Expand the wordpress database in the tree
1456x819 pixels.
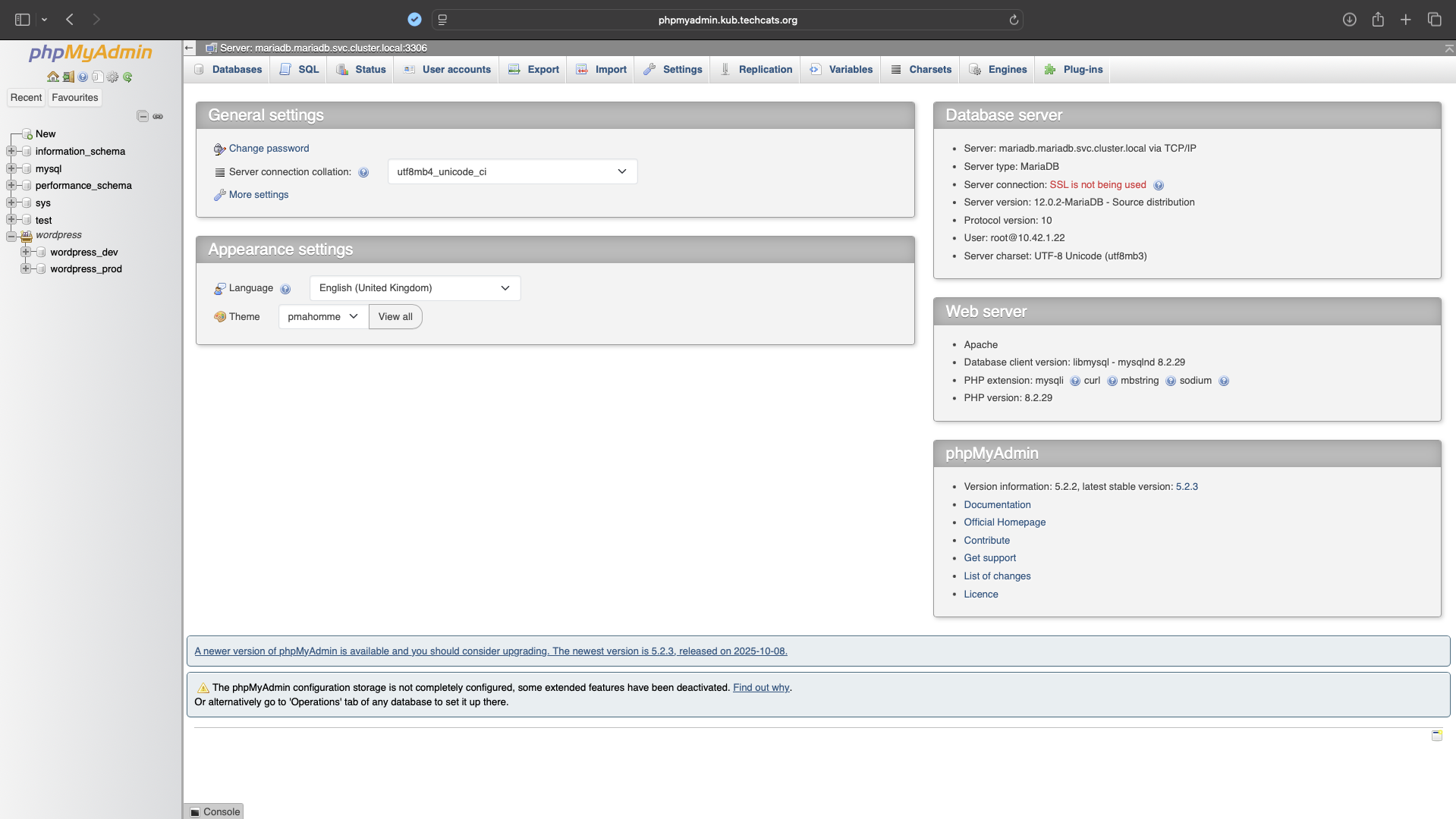pos(11,235)
